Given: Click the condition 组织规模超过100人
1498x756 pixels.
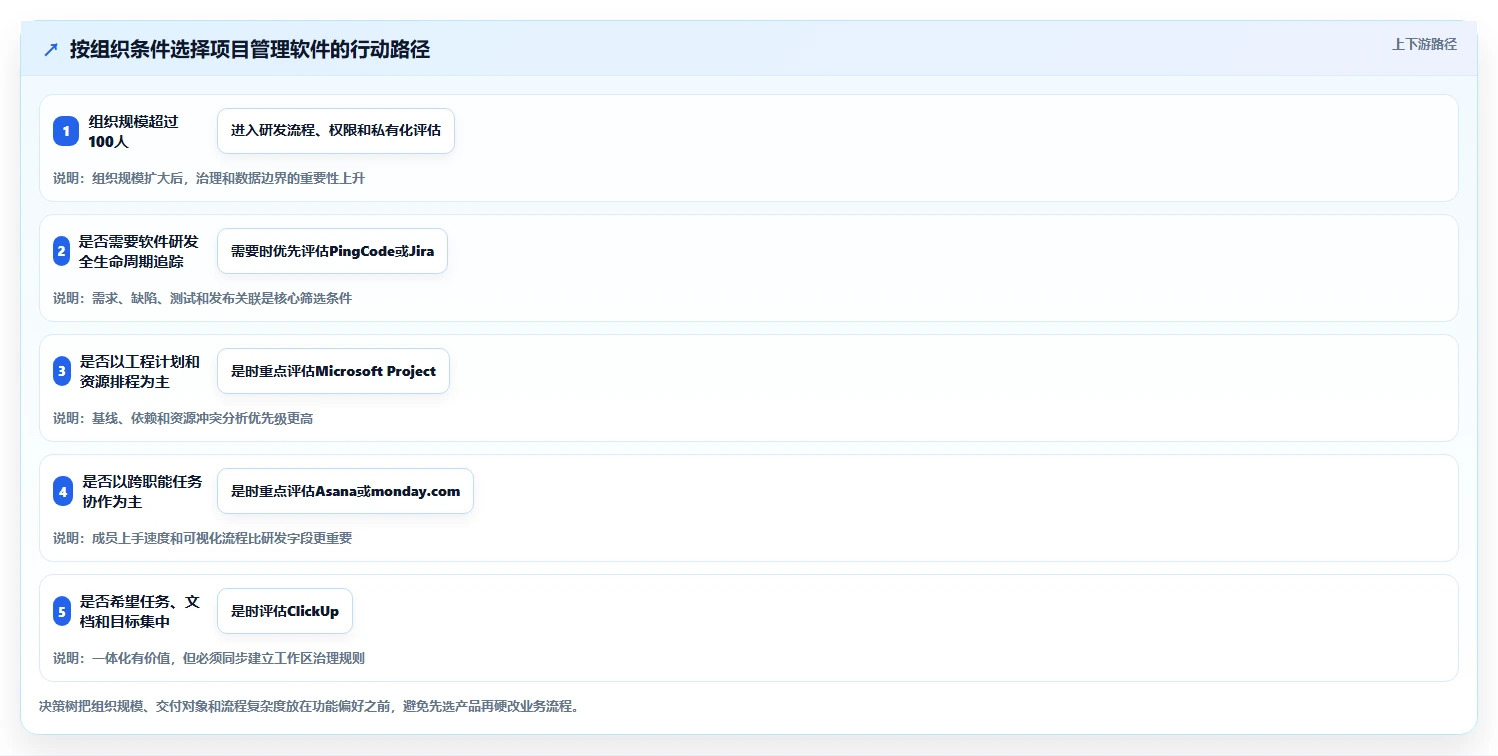Looking at the screenshot, I should coord(133,131).
